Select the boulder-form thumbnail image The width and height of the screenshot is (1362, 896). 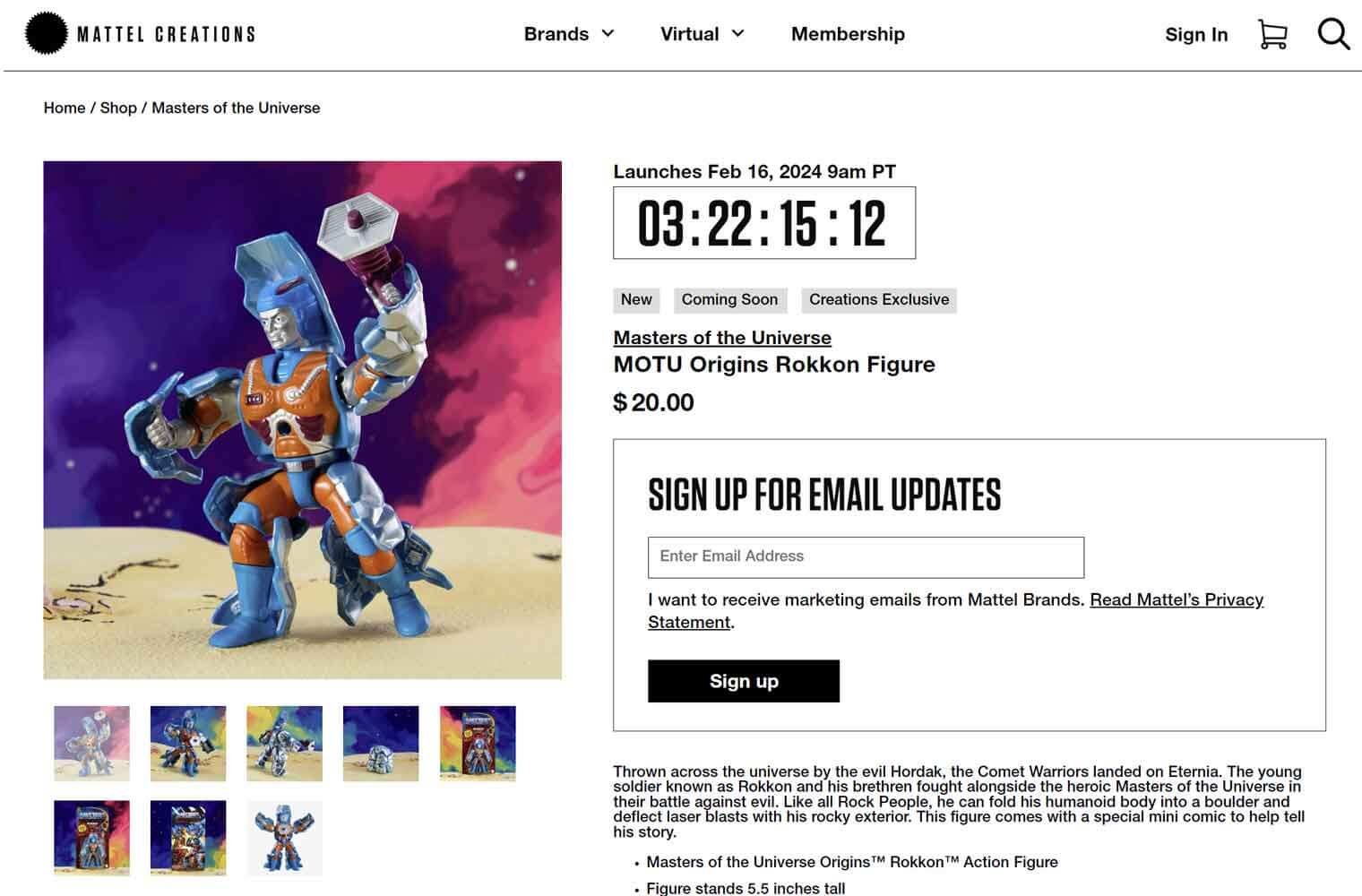coord(381,744)
